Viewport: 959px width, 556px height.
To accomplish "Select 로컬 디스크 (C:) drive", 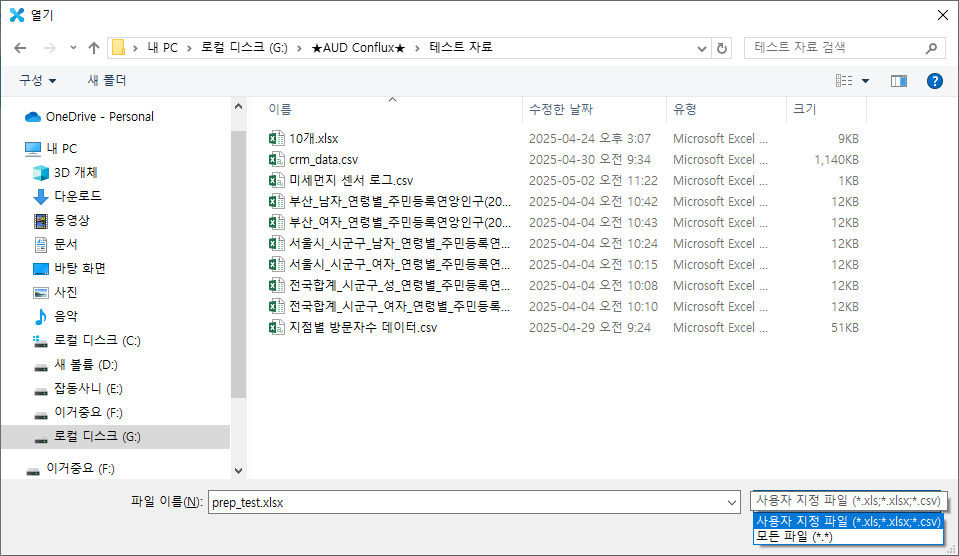I will pos(86,341).
